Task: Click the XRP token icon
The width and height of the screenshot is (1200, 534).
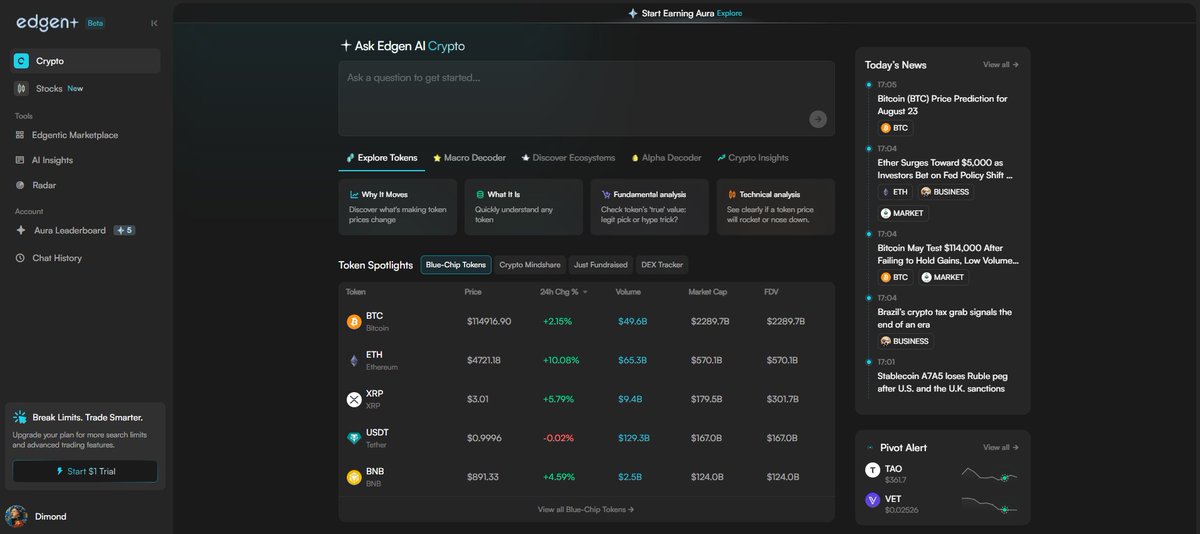Action: [353, 399]
